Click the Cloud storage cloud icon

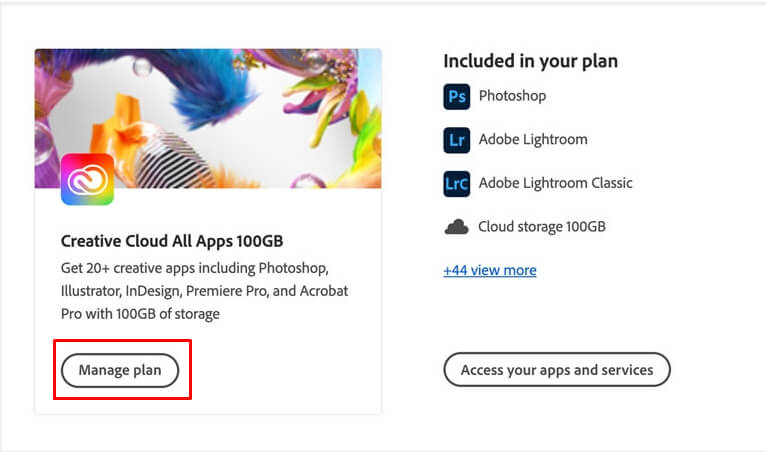point(456,227)
